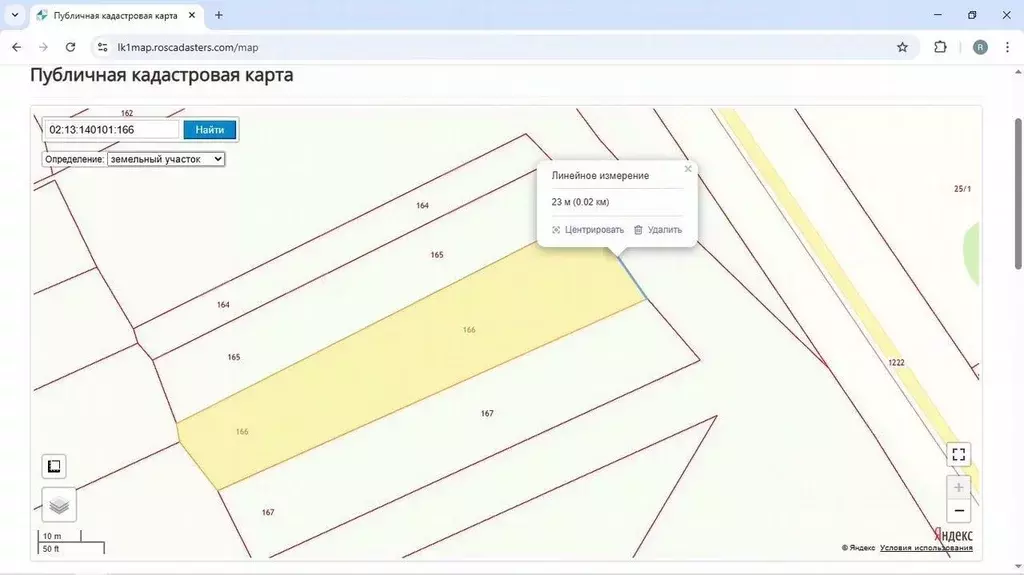This screenshot has width=1024, height=575.
Task: Open a new browser tab
Action: point(219,15)
